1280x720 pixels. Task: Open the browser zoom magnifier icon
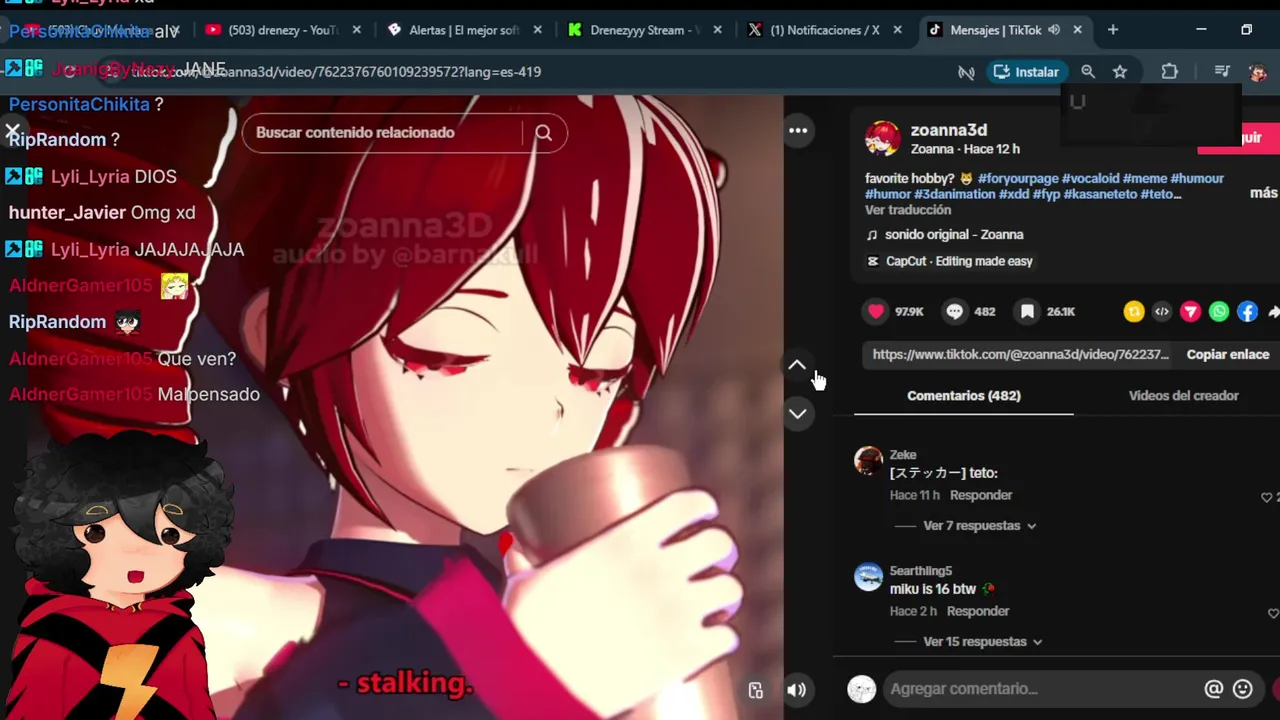pyautogui.click(x=1088, y=72)
